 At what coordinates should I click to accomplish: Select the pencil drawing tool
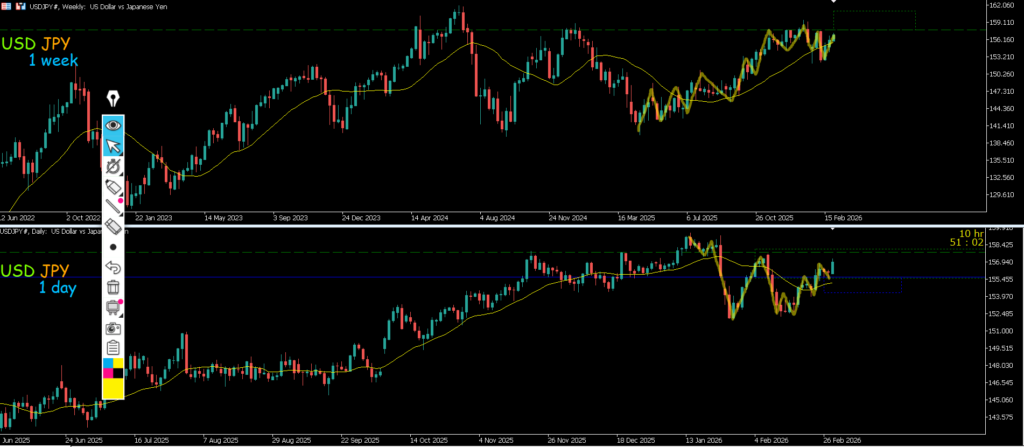113,188
